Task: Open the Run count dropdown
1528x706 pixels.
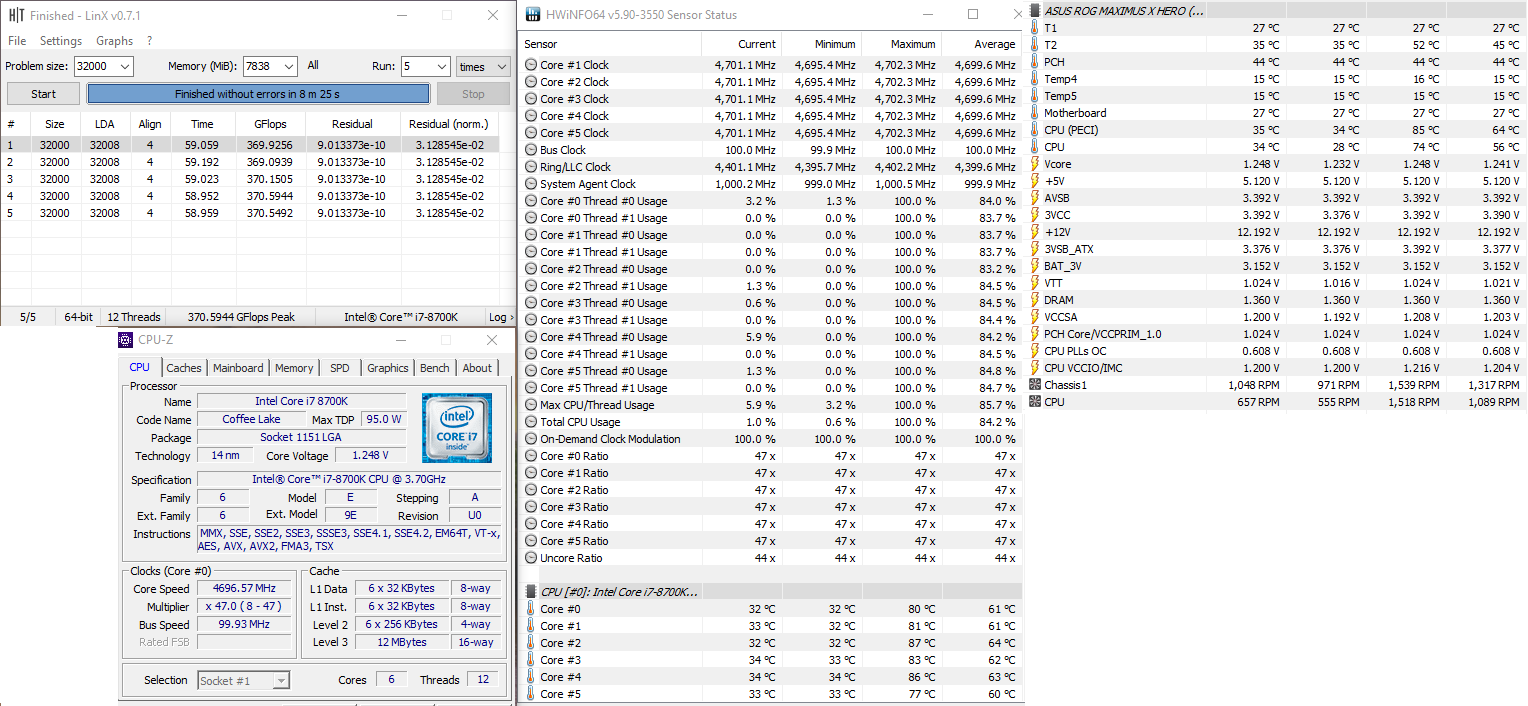Action: [441, 66]
